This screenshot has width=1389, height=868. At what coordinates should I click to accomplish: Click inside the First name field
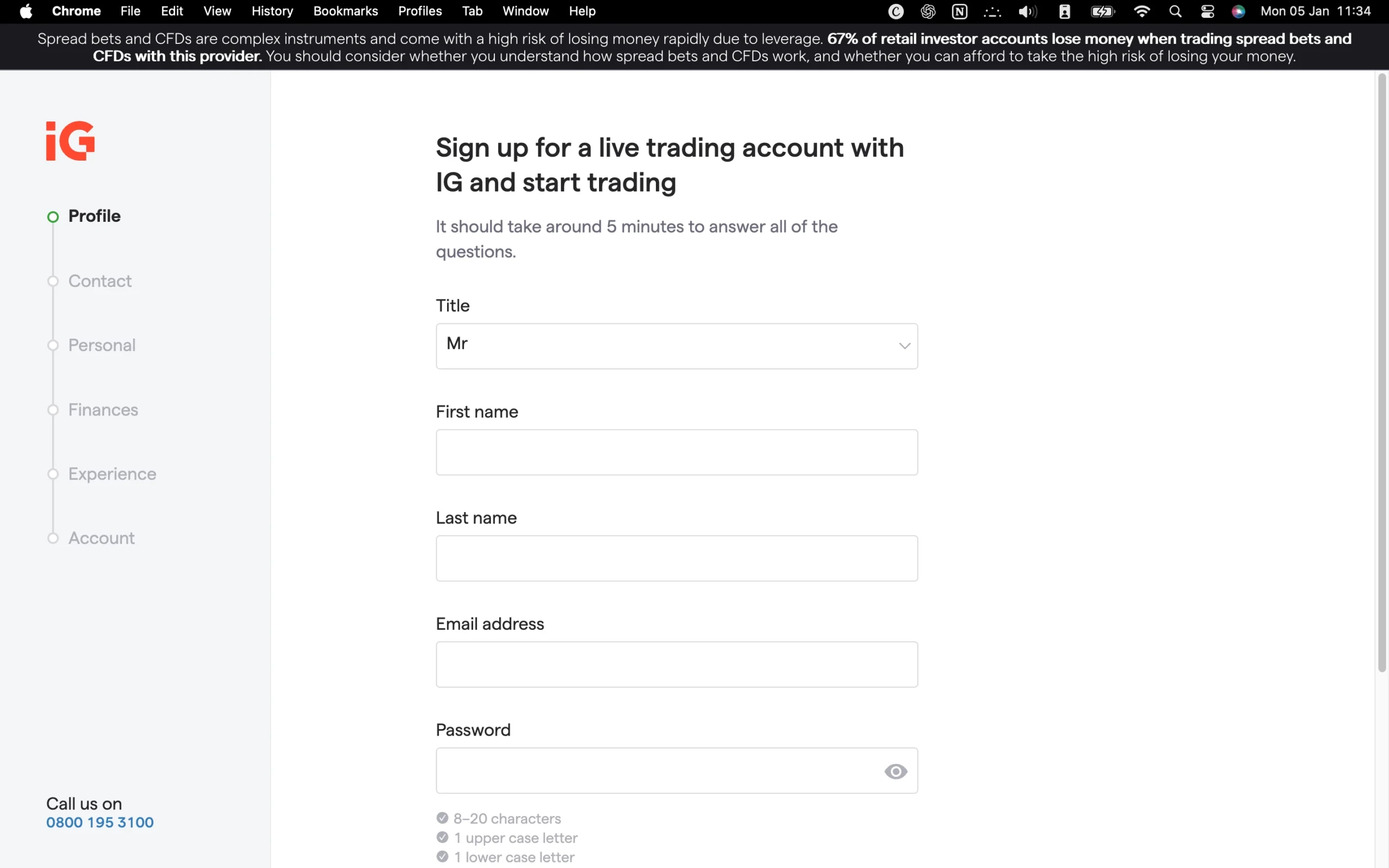(676, 452)
